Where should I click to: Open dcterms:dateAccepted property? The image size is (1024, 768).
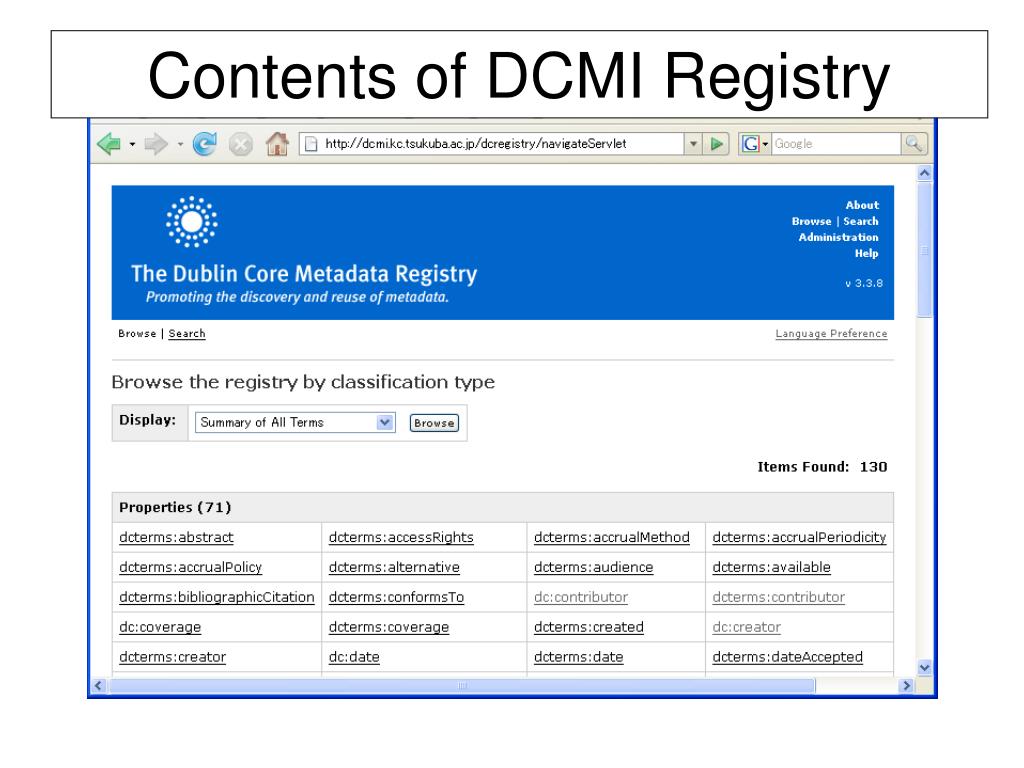(788, 658)
